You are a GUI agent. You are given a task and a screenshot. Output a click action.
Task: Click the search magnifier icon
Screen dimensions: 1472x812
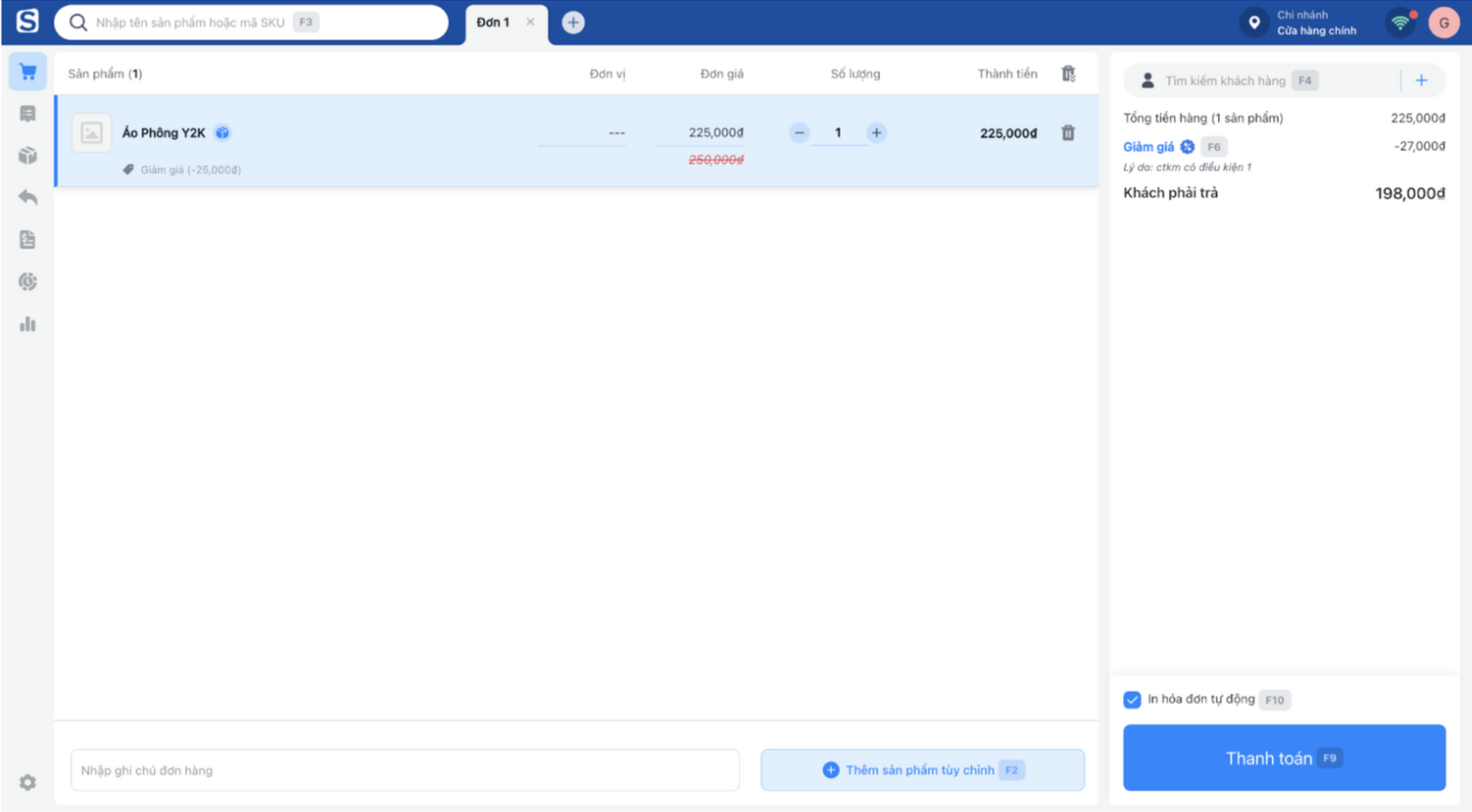[x=78, y=23]
